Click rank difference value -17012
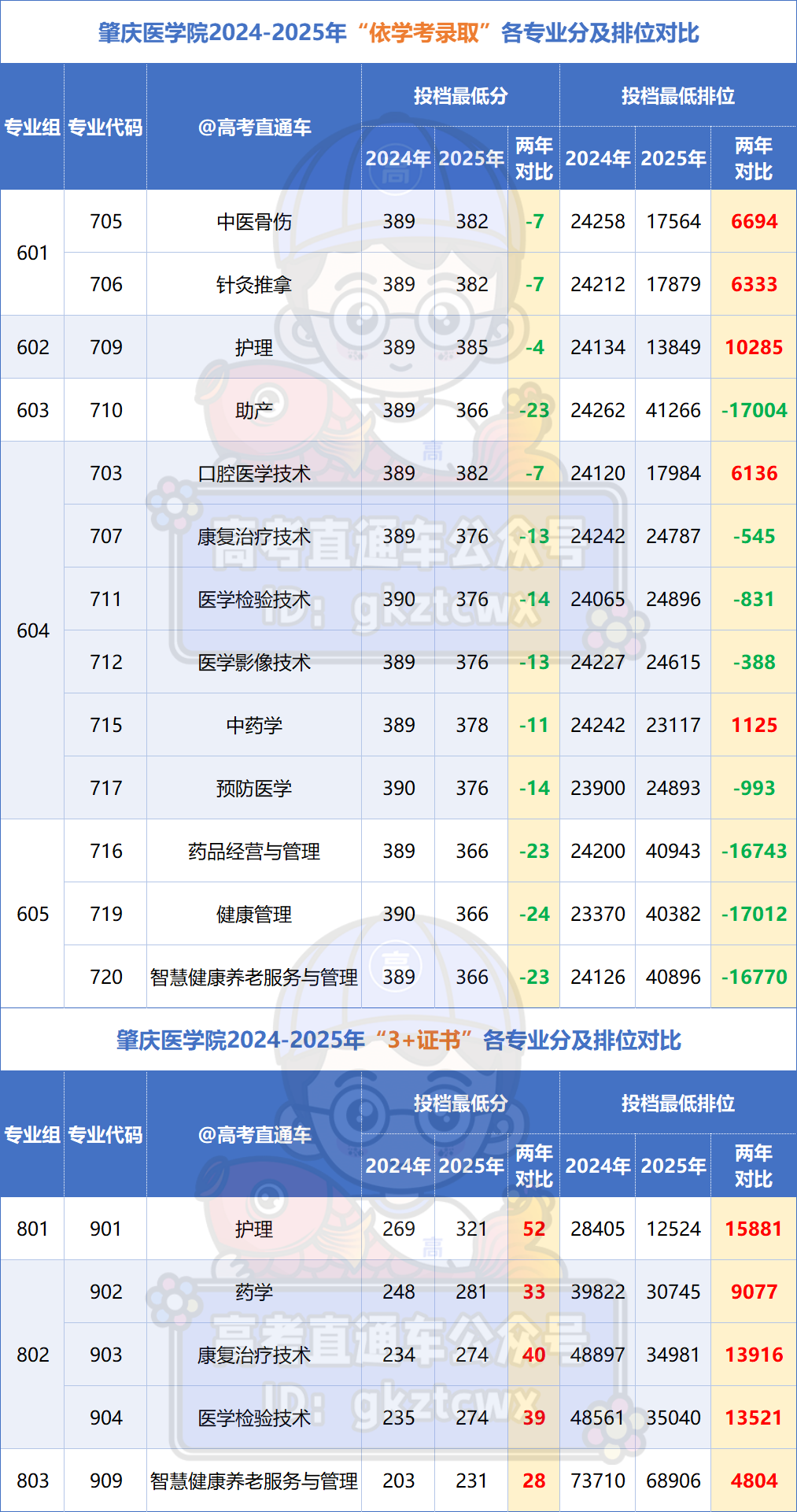Screen dimensions: 797x1512 [x=754, y=914]
